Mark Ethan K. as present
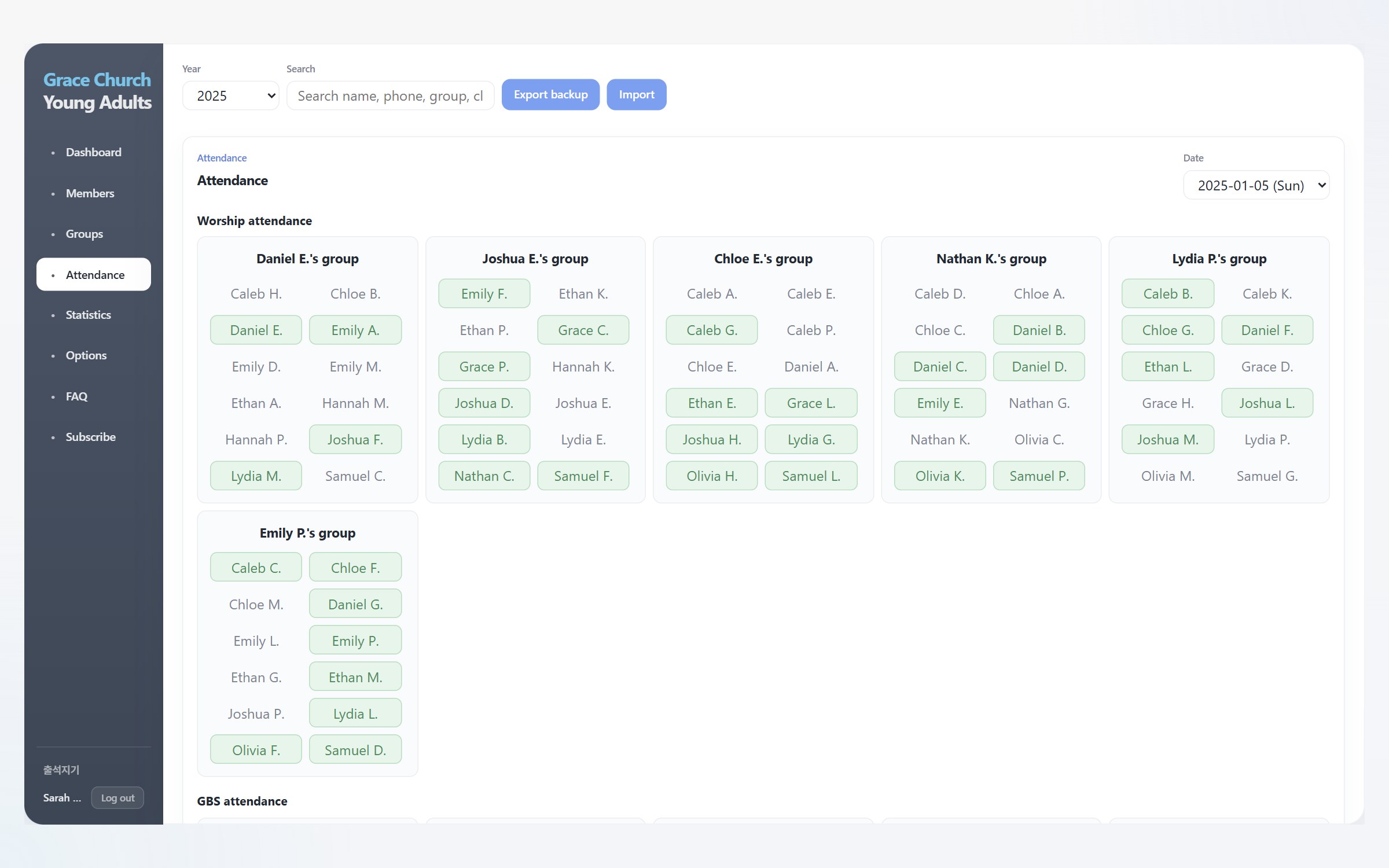1389x868 pixels. click(583, 294)
